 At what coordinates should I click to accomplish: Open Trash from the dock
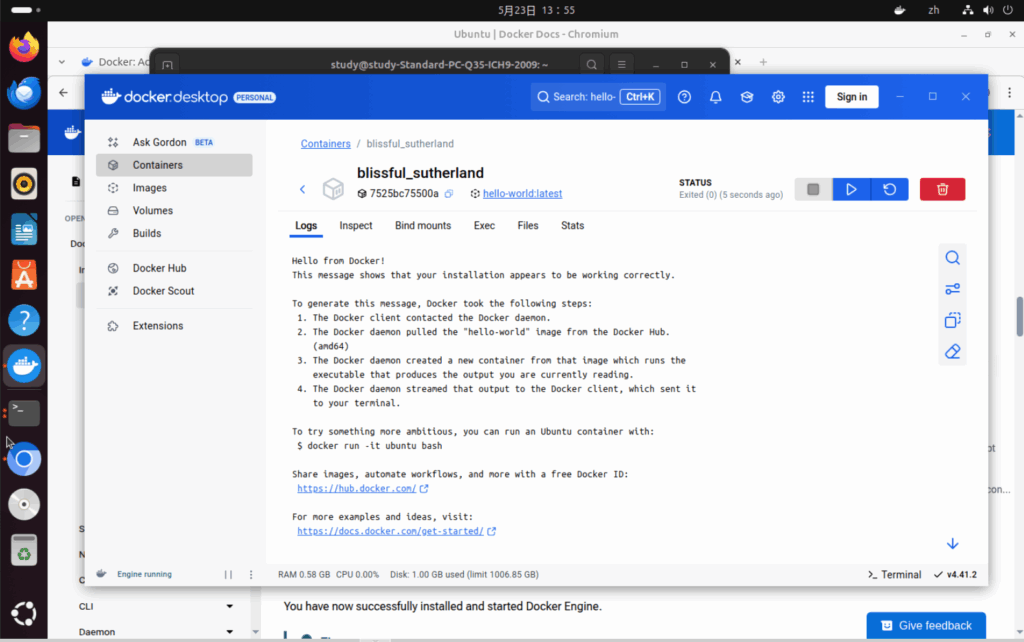click(24, 550)
